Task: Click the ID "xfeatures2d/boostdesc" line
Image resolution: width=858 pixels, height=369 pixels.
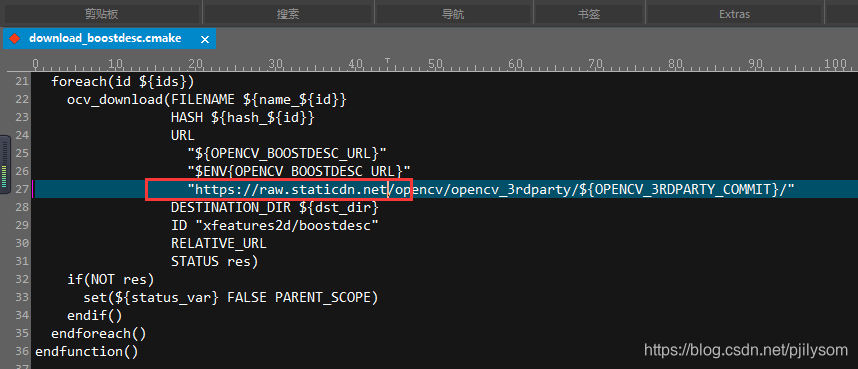Action: pyautogui.click(x=275, y=226)
